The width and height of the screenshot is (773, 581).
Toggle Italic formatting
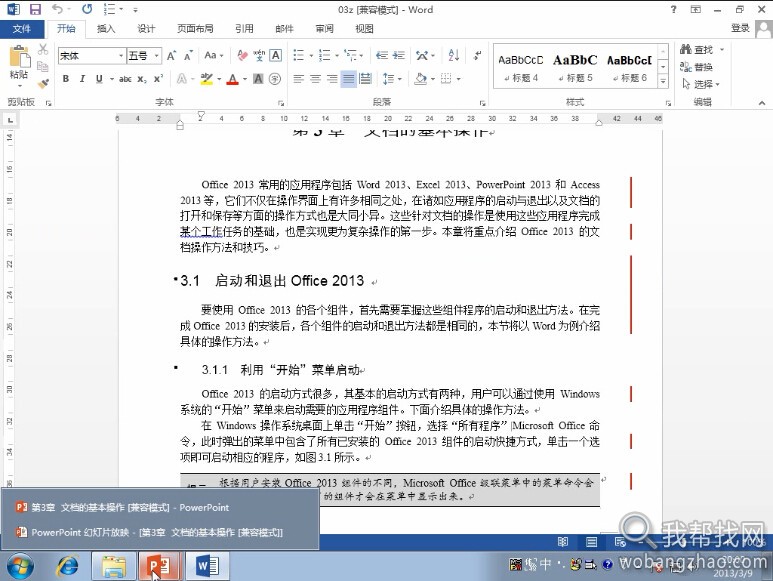tap(82, 79)
